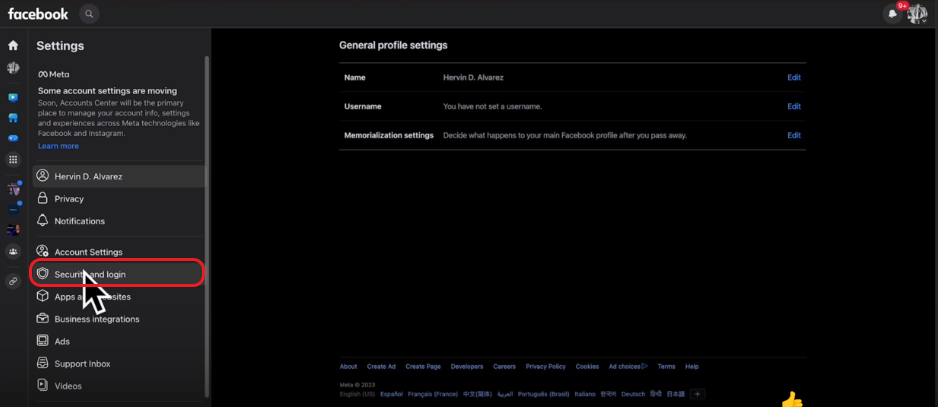Go to Home in left rail
This screenshot has height=407, width=938.
tap(13, 45)
